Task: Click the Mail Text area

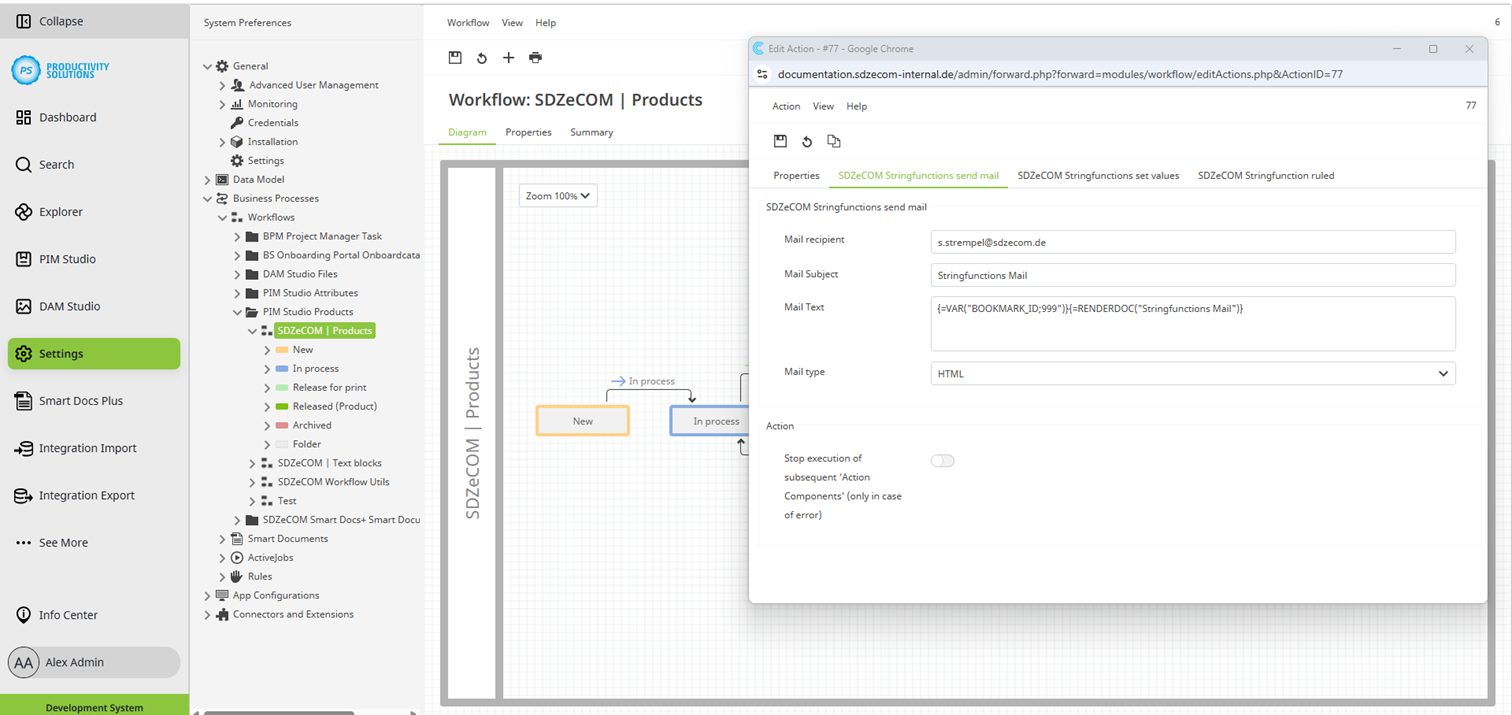Action: 1193,323
